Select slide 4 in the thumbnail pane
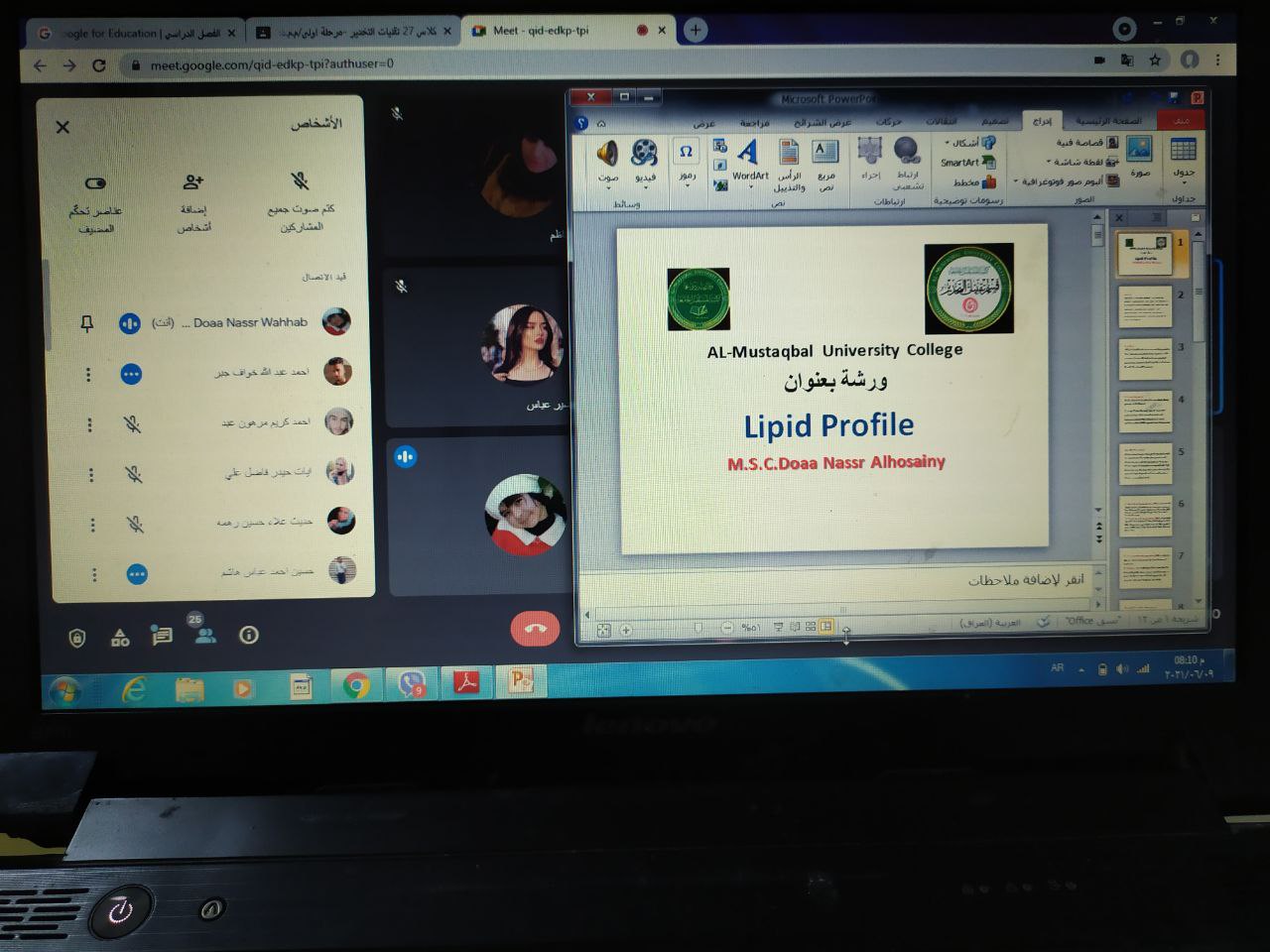 [x=1148, y=410]
